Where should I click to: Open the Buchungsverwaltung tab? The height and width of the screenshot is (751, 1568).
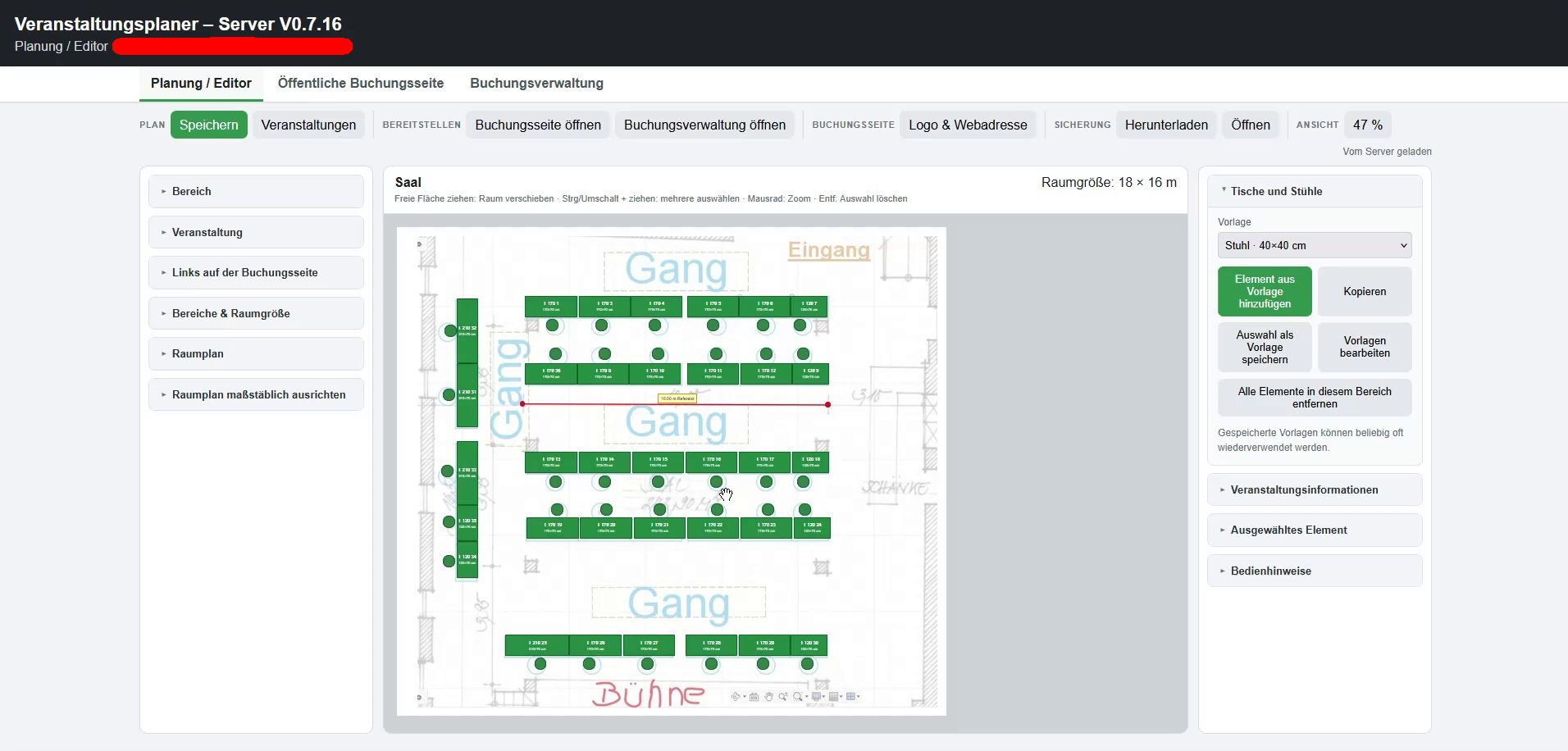pos(536,83)
